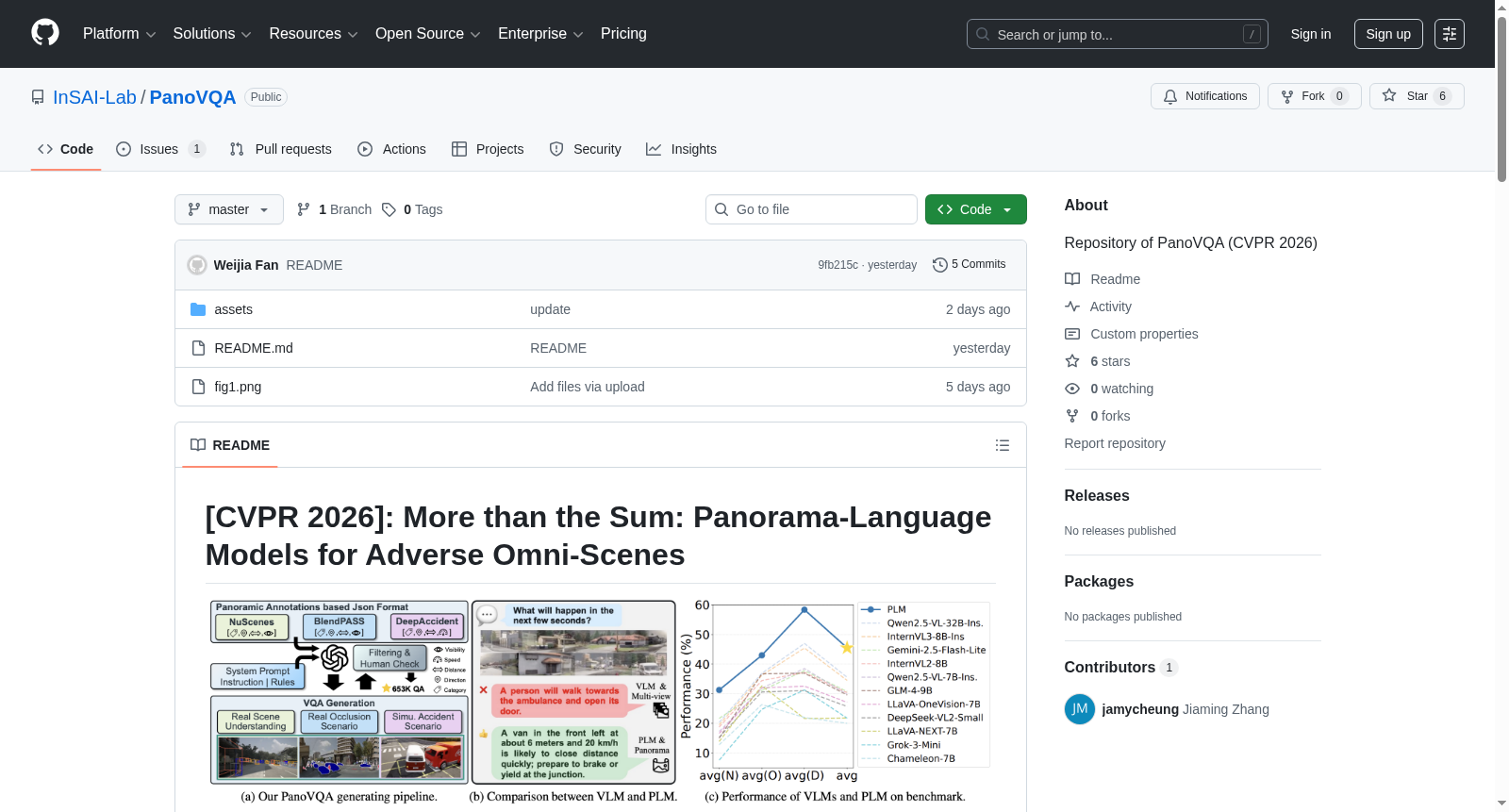Open the assets folder
This screenshot has width=1509, height=812.
pyautogui.click(x=233, y=309)
